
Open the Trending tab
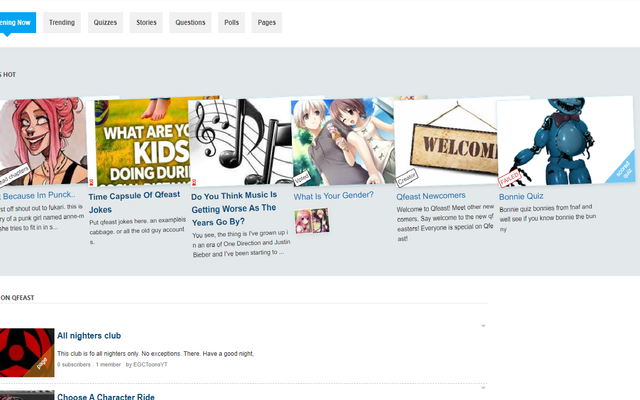[x=62, y=22]
